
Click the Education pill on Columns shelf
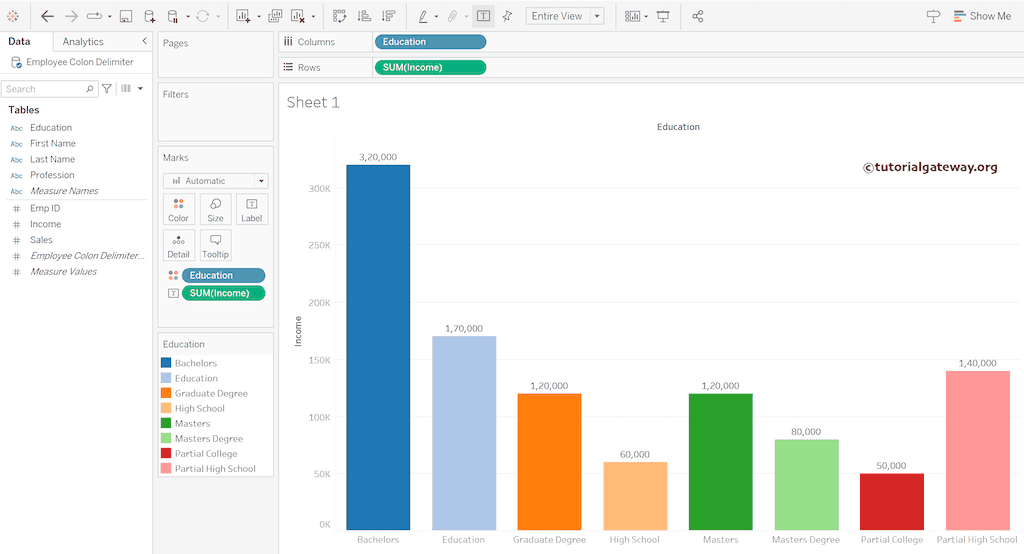430,42
